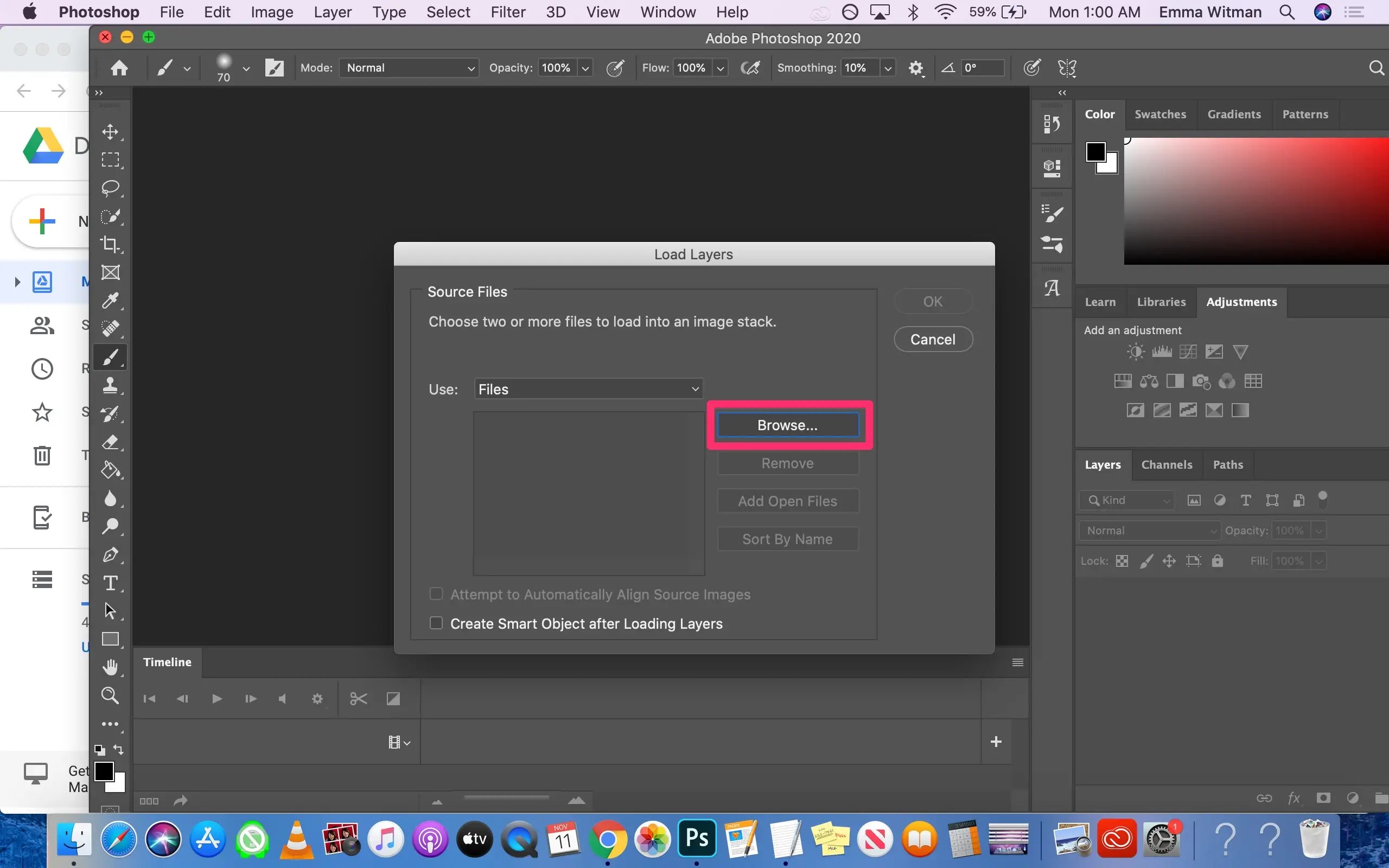Select the Eraser tool

(110, 442)
